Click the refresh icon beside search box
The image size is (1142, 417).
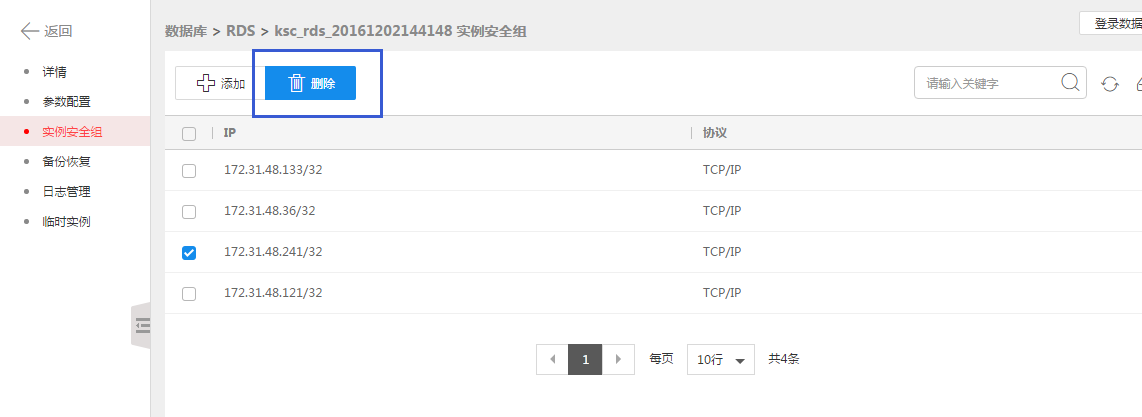coord(1109,84)
